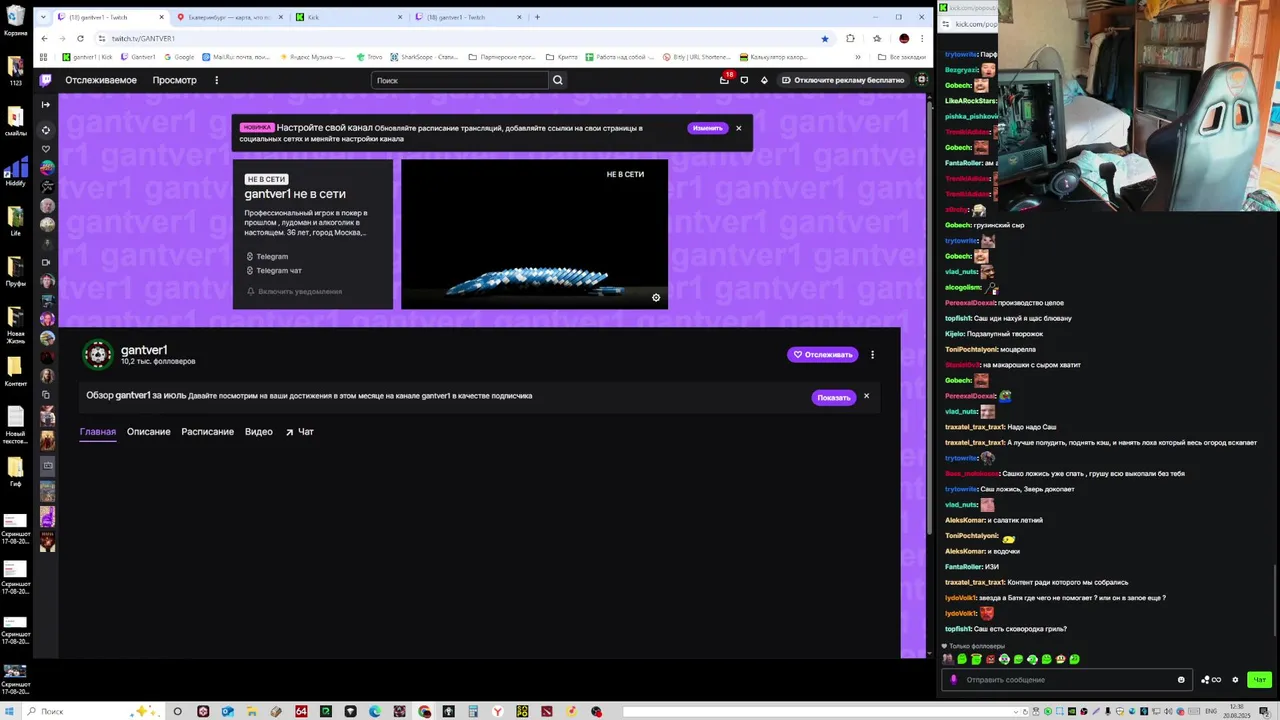Open Chrome from the taskbar
This screenshot has height=720, width=1280.
coord(424,711)
